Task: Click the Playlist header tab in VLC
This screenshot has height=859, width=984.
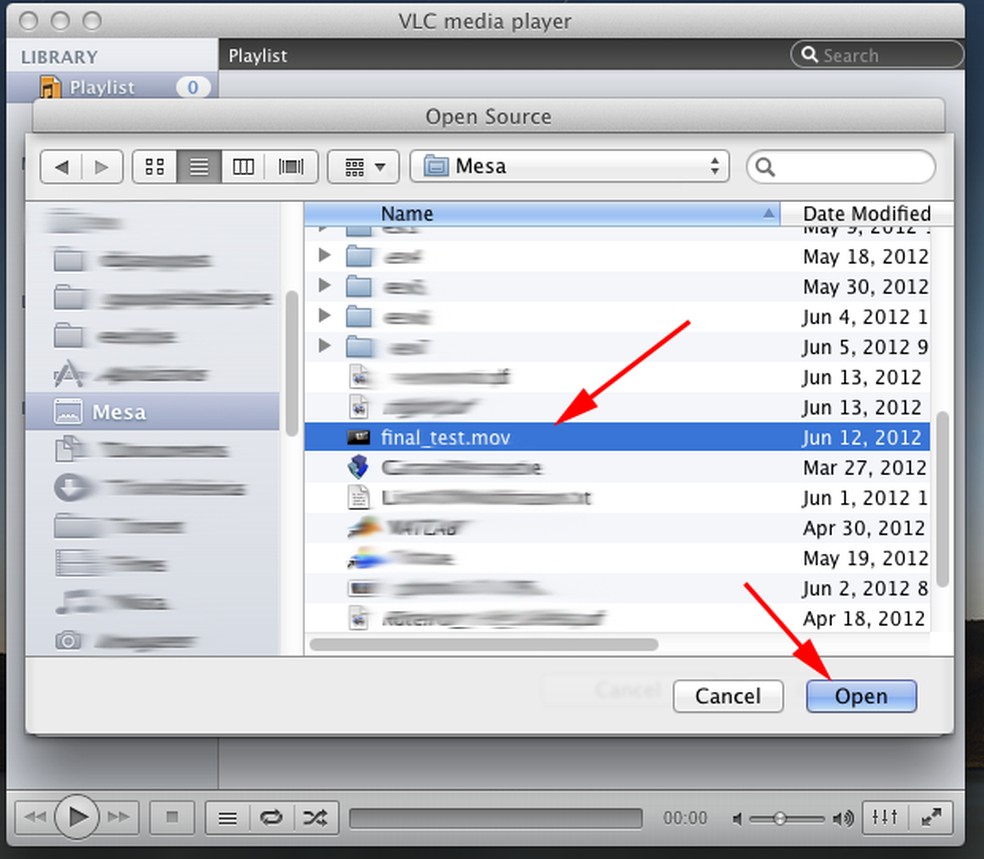Action: click(258, 56)
